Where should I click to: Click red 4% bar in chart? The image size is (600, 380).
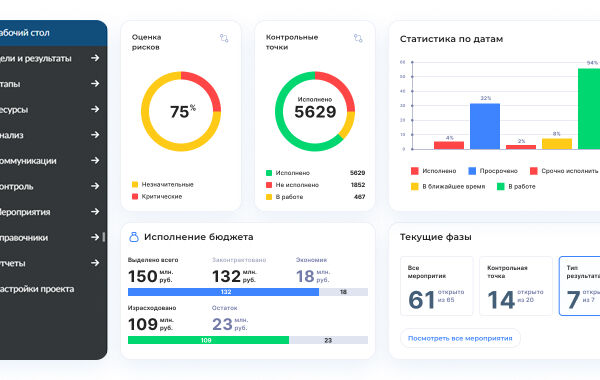click(449, 145)
